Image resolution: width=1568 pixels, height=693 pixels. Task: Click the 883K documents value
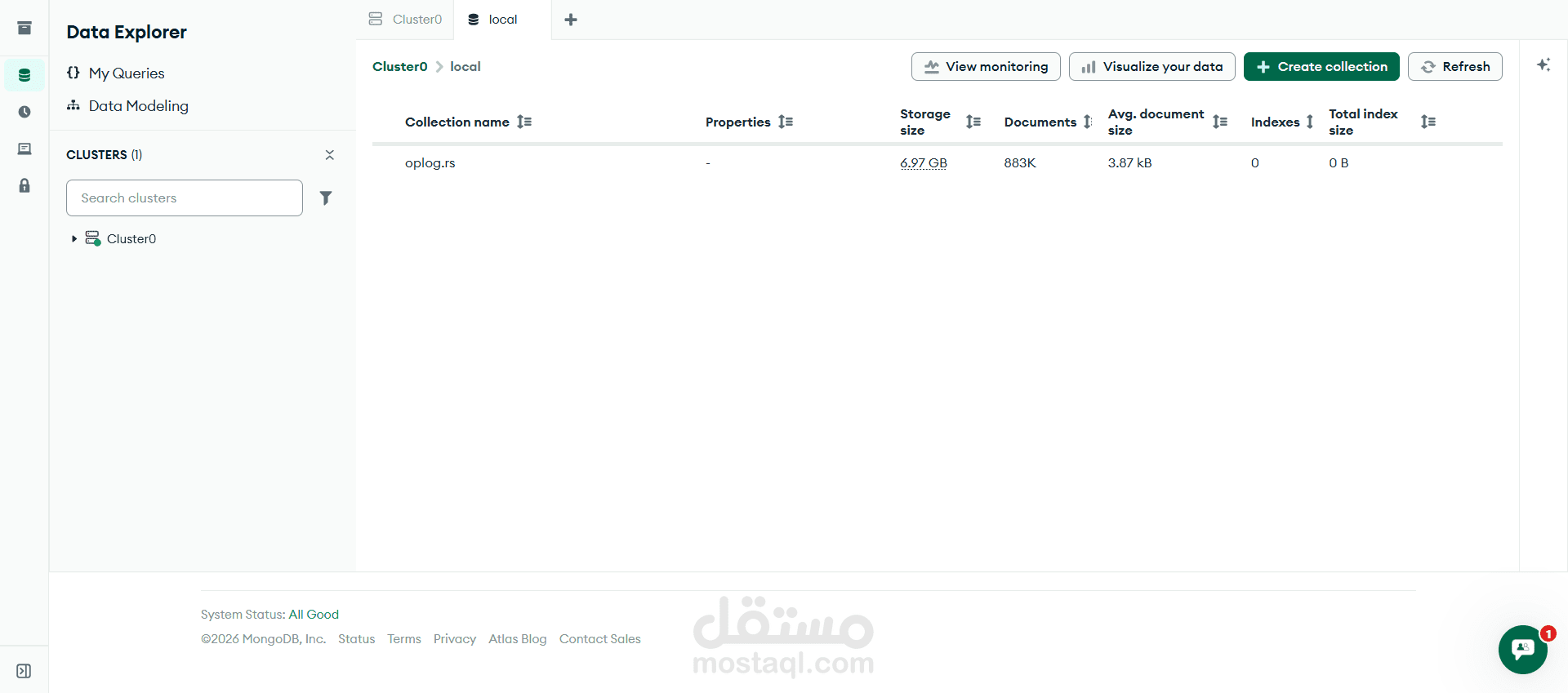(1020, 163)
